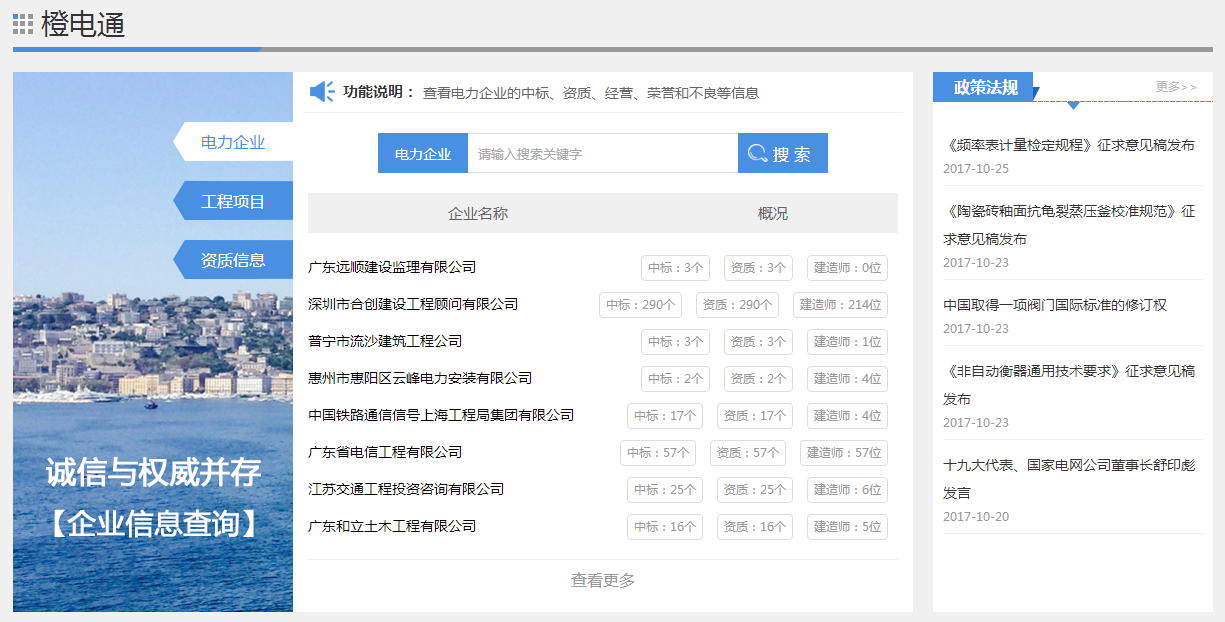Click the 橙电通 grid logo icon
The image size is (1225, 622).
click(23, 24)
